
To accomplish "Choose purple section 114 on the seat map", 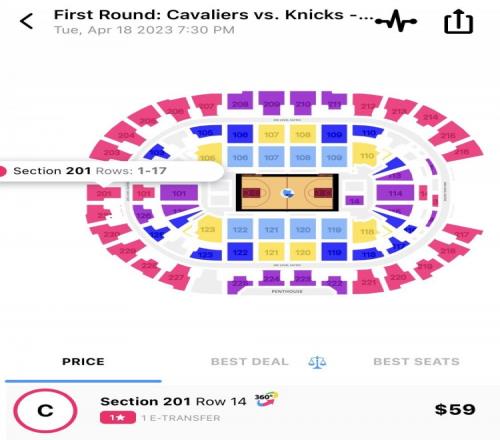I will (395, 193).
